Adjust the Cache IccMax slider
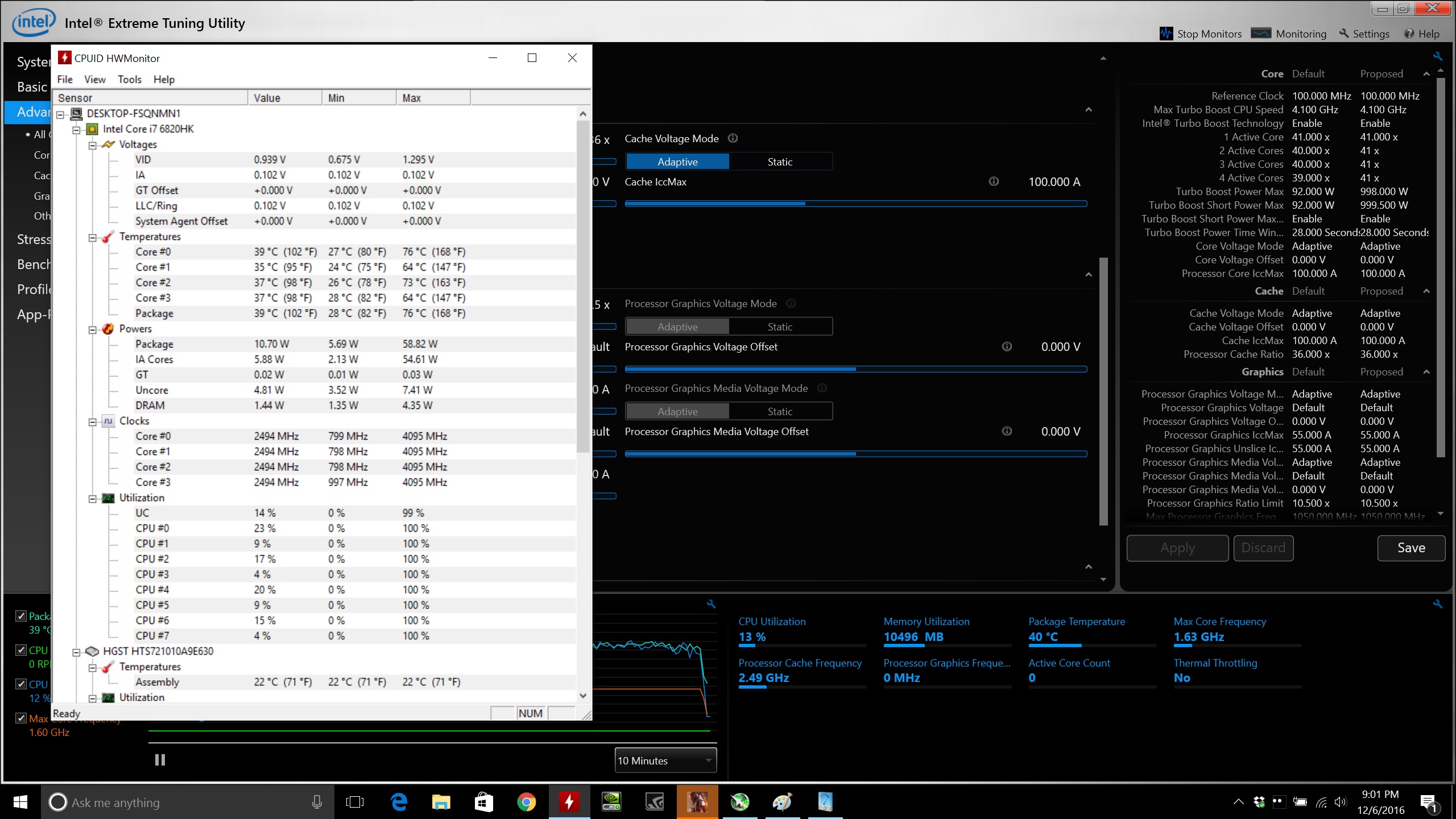Image resolution: width=1456 pixels, height=819 pixels. [x=856, y=203]
